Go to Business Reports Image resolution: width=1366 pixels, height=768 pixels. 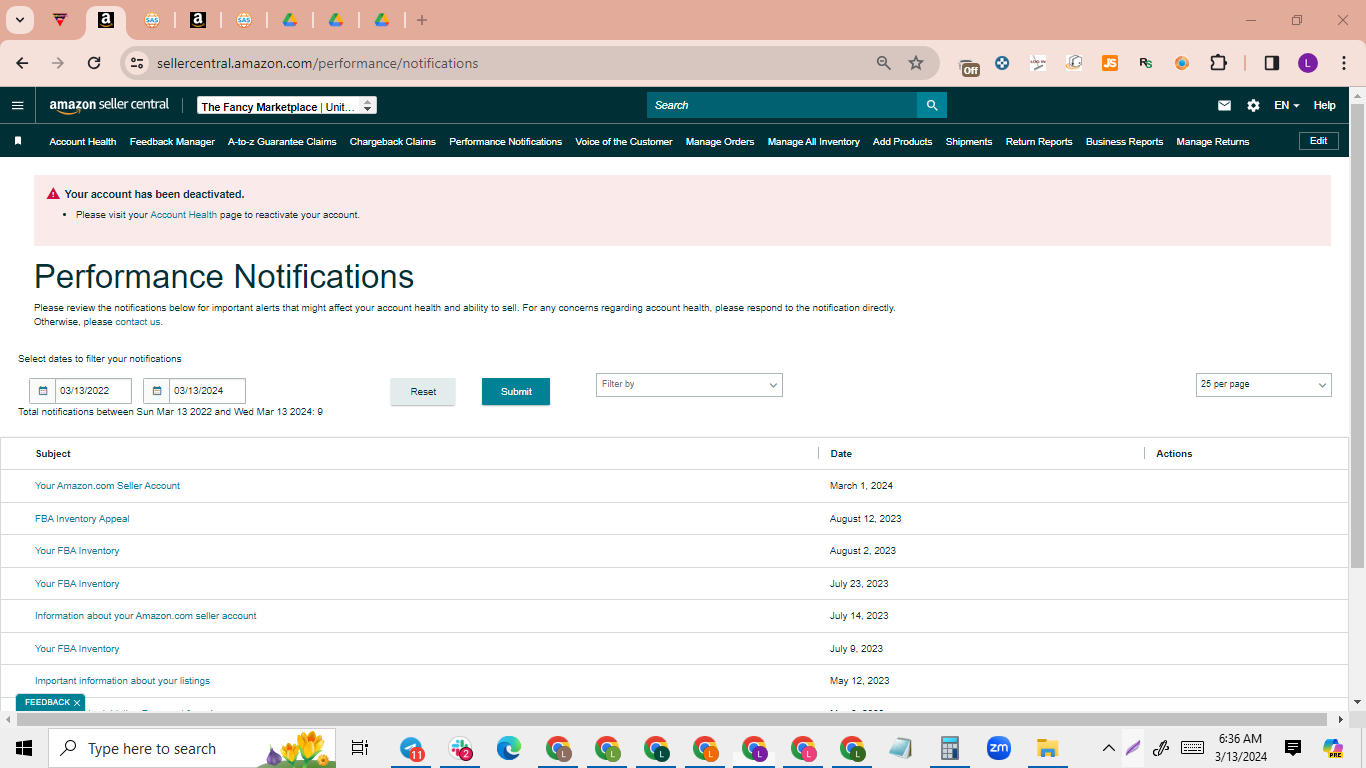(1125, 142)
